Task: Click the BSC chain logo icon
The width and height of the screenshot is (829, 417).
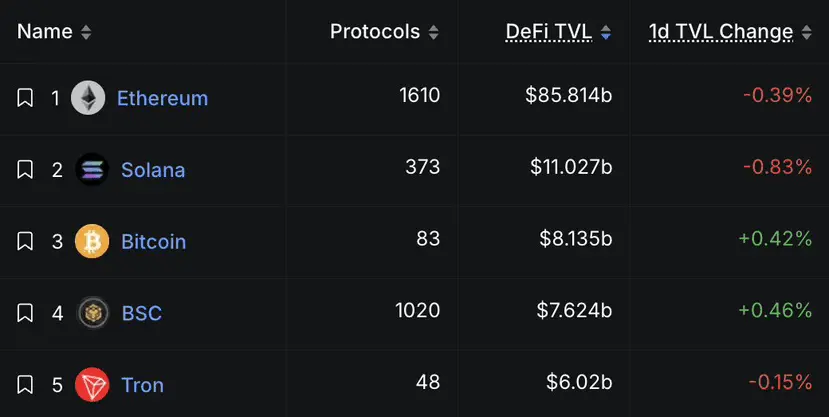Action: click(x=93, y=313)
